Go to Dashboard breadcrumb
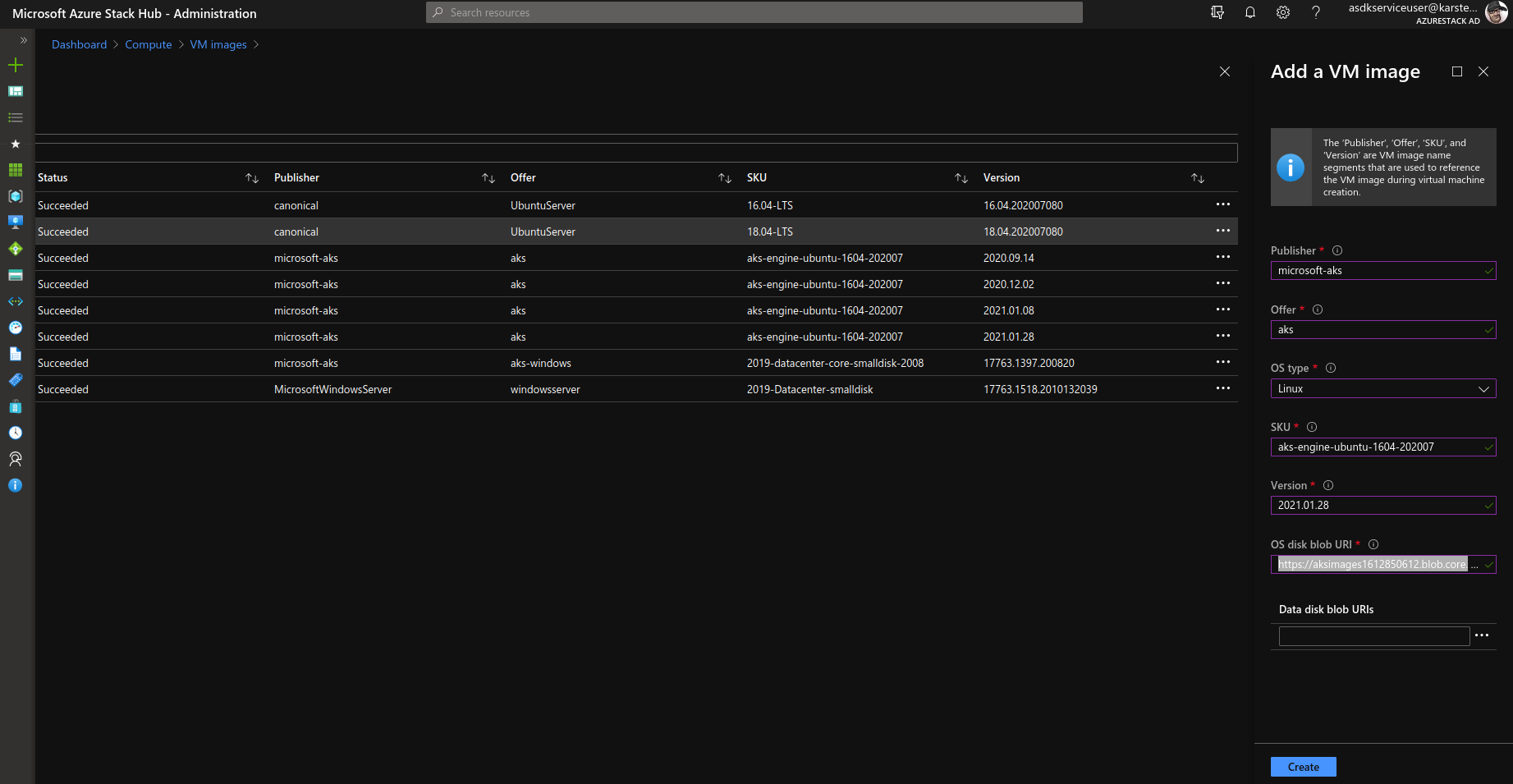Screen dimensions: 1513x784 (x=79, y=44)
